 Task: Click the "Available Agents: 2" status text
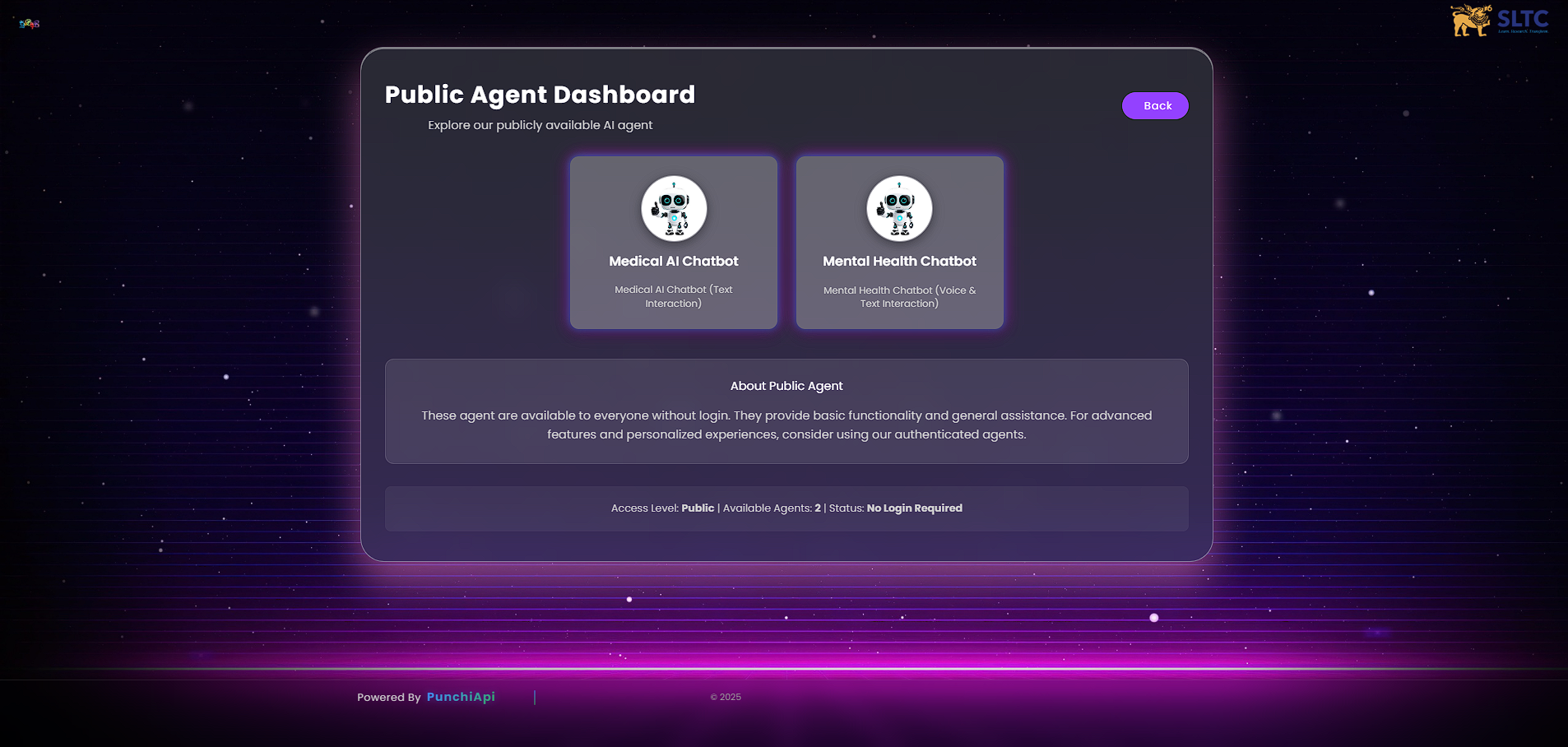pyautogui.click(x=772, y=508)
